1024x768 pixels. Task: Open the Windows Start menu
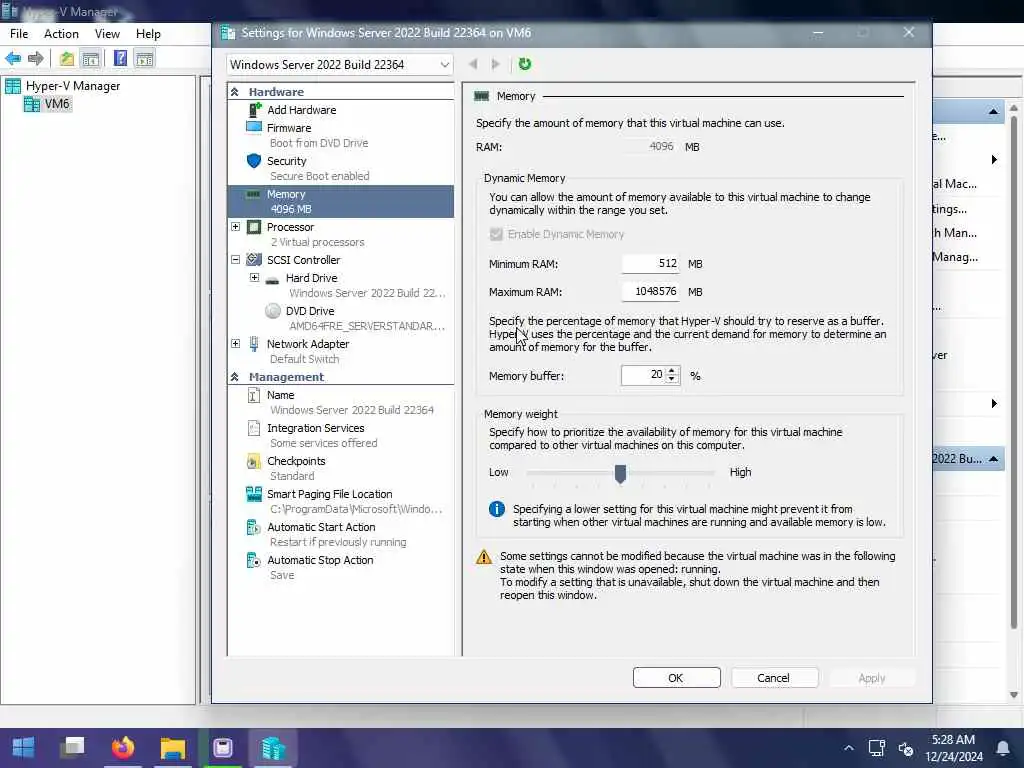(x=24, y=747)
